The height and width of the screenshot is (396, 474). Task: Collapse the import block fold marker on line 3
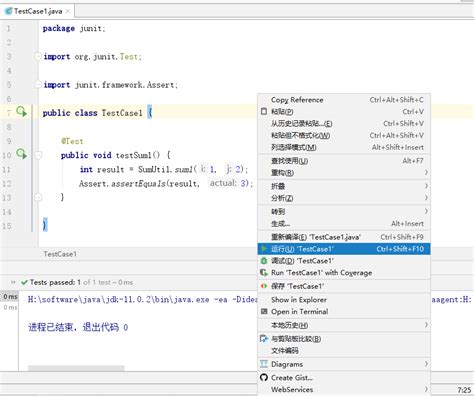(38, 56)
